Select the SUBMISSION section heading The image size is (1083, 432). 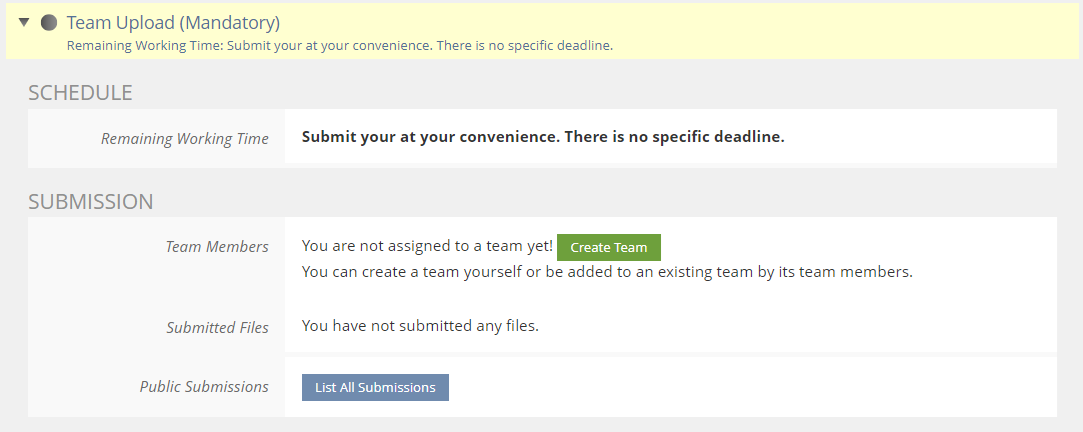[x=90, y=201]
